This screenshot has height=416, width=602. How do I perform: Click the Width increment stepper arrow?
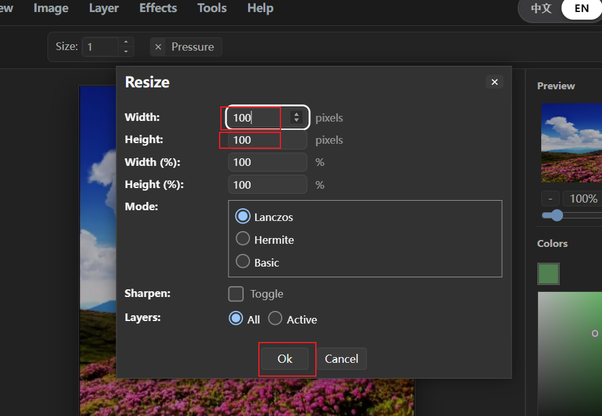(x=296, y=114)
